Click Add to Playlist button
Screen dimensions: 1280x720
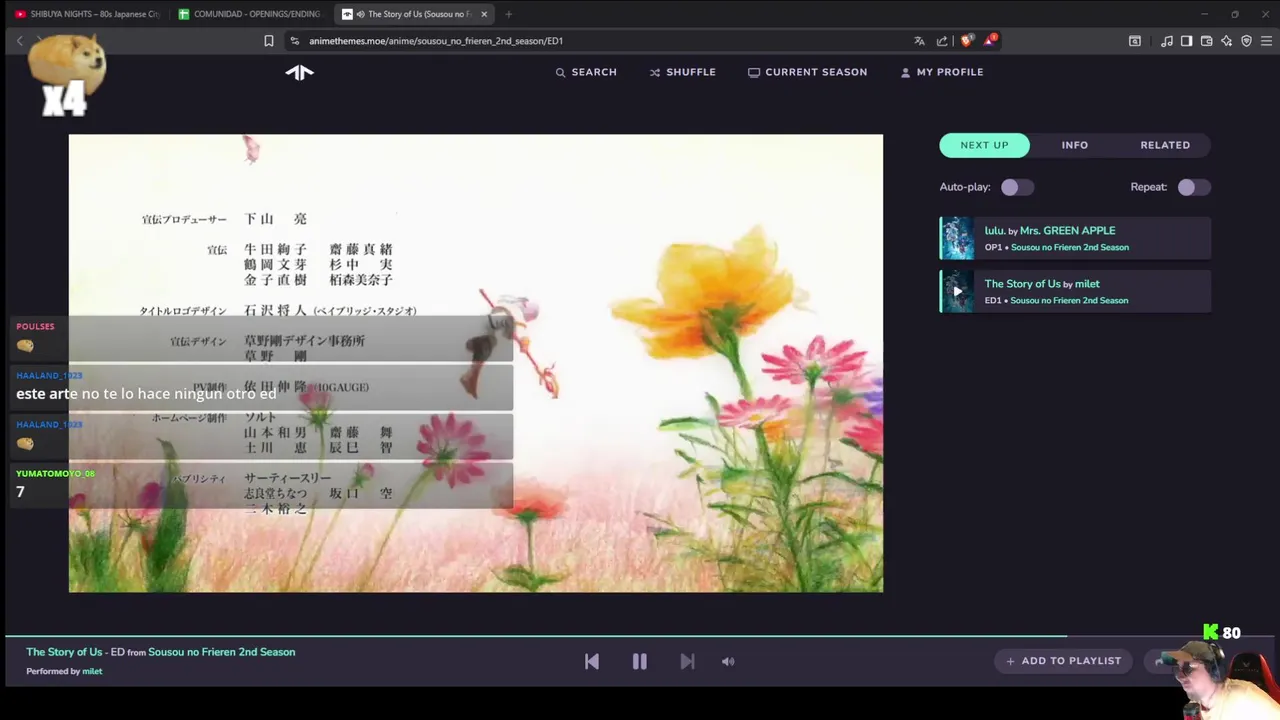click(1063, 661)
